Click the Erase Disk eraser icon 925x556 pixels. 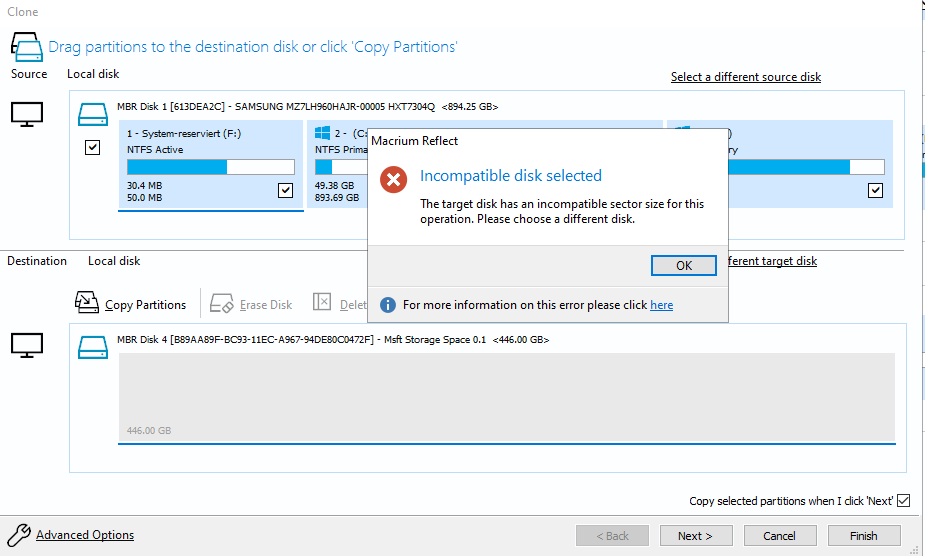click(222, 303)
